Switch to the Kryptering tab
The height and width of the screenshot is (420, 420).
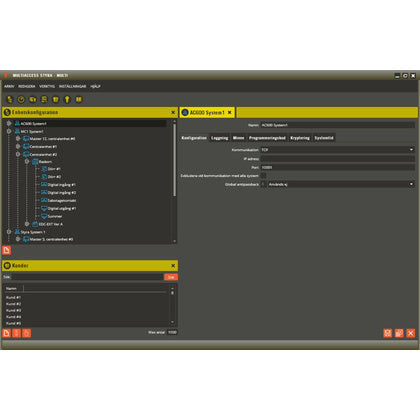(x=300, y=138)
